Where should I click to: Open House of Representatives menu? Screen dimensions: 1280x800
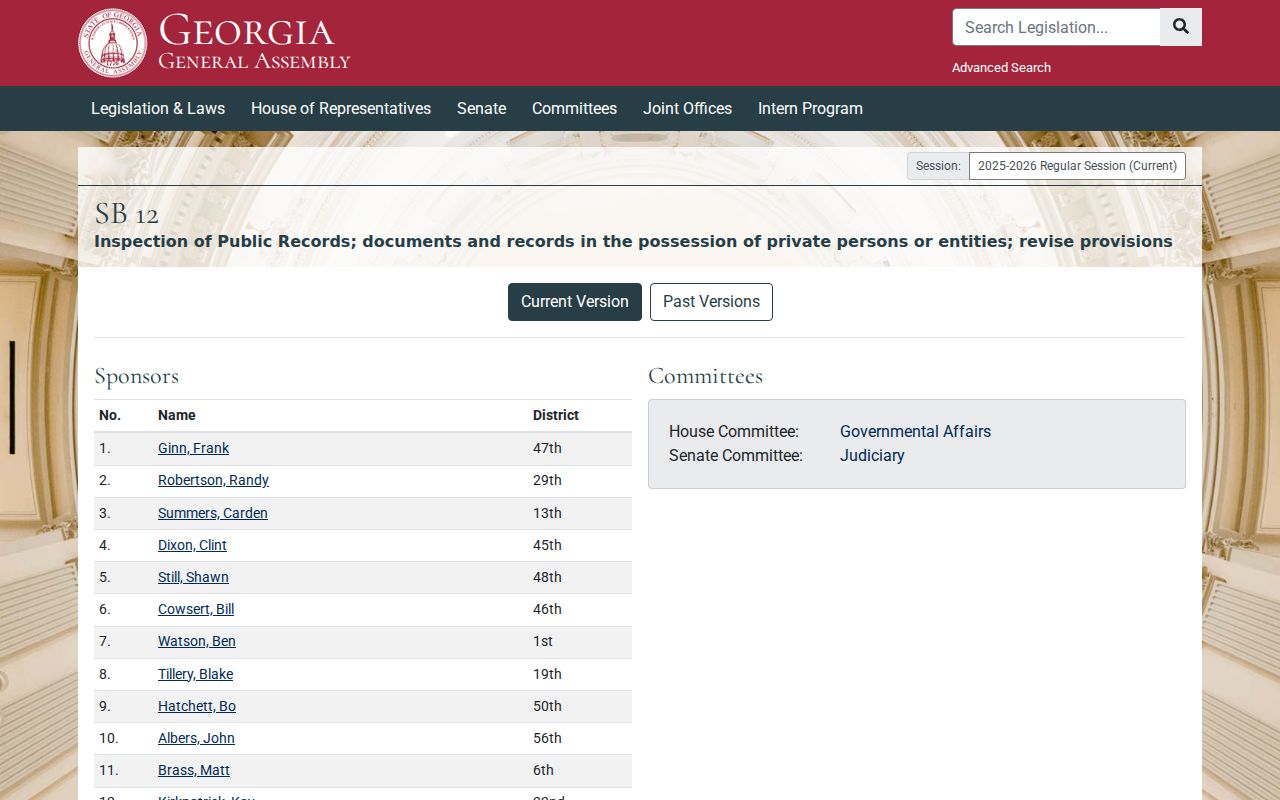point(341,108)
